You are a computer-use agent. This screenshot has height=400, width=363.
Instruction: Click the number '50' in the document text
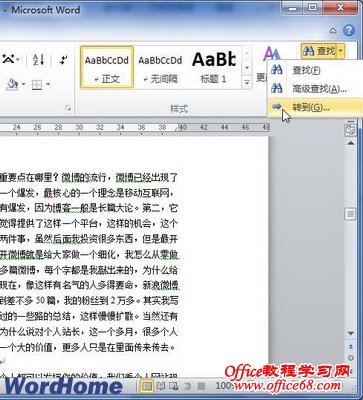[40, 301]
